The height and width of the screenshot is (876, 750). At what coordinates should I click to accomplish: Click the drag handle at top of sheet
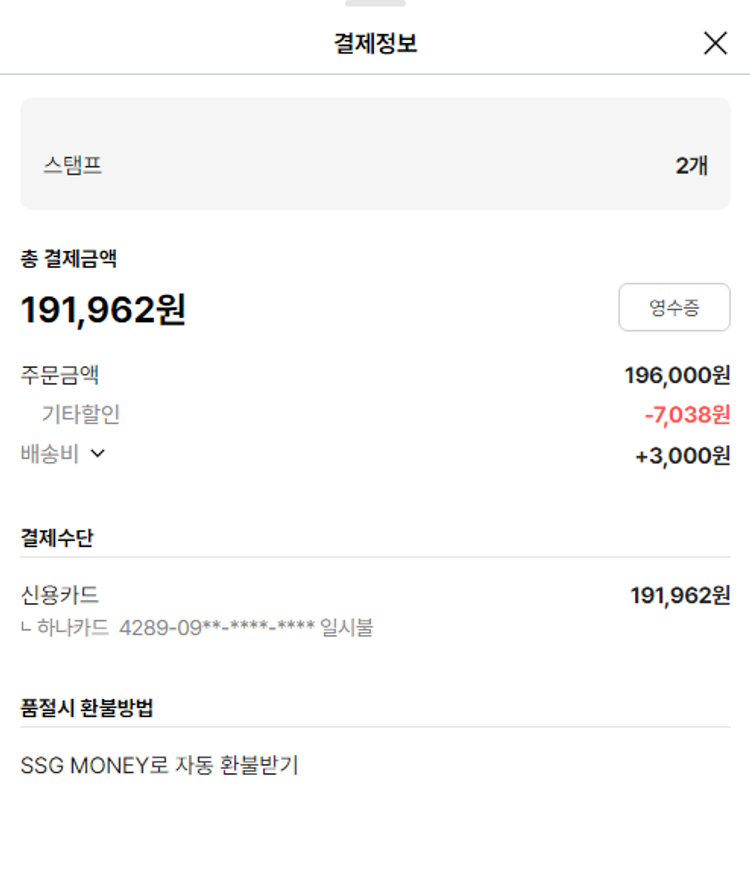point(375,3)
